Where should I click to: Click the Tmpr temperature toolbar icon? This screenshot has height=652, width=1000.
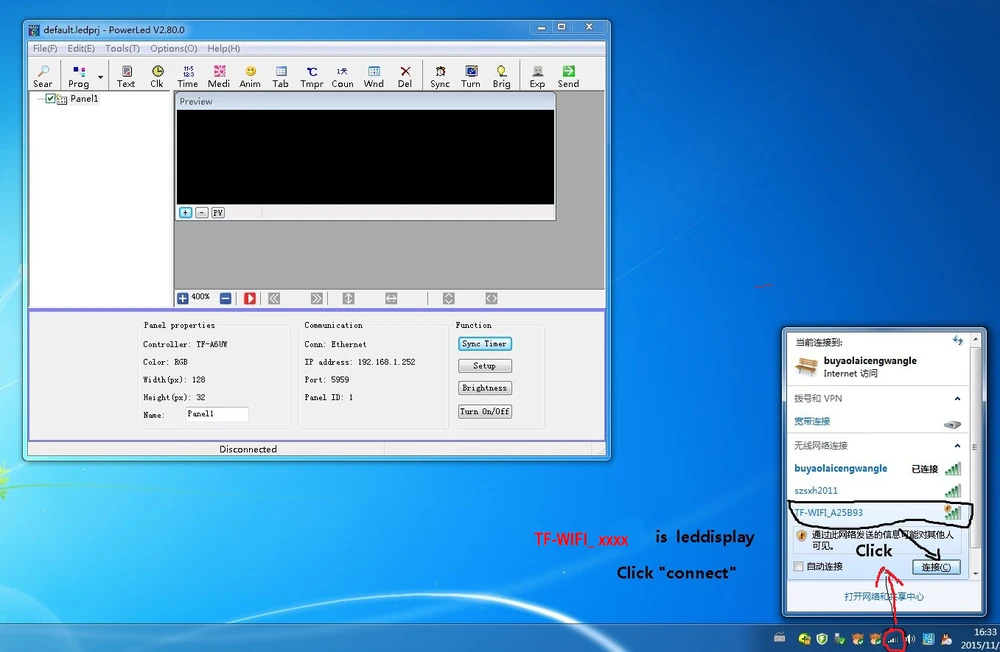312,76
